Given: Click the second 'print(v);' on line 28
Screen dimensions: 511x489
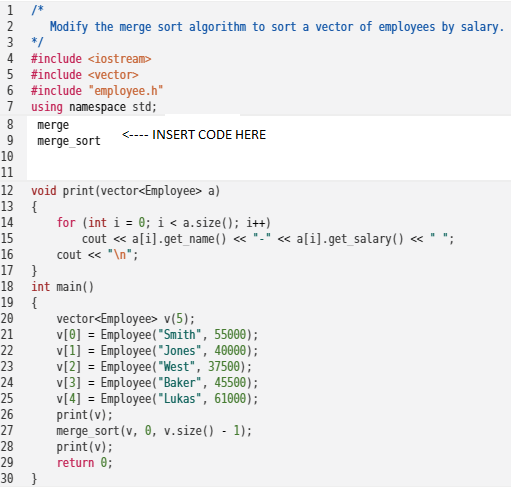Looking at the screenshot, I should pyautogui.click(x=84, y=447).
